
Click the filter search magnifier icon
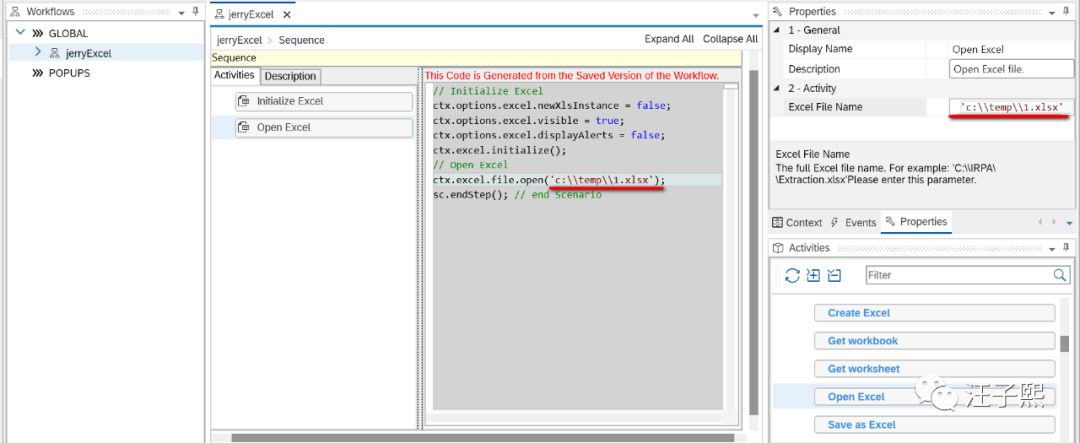[x=1060, y=275]
